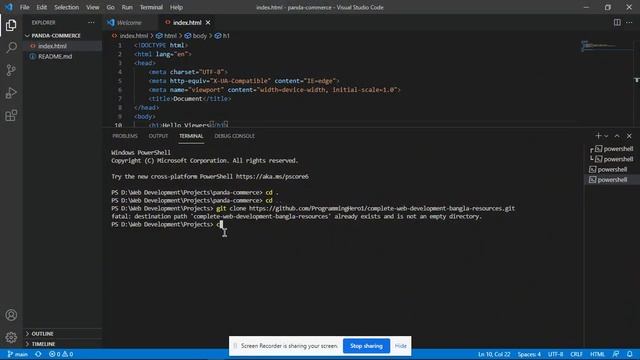Expand the OUTLINE section
The height and width of the screenshot is (360, 640).
(x=42, y=333)
